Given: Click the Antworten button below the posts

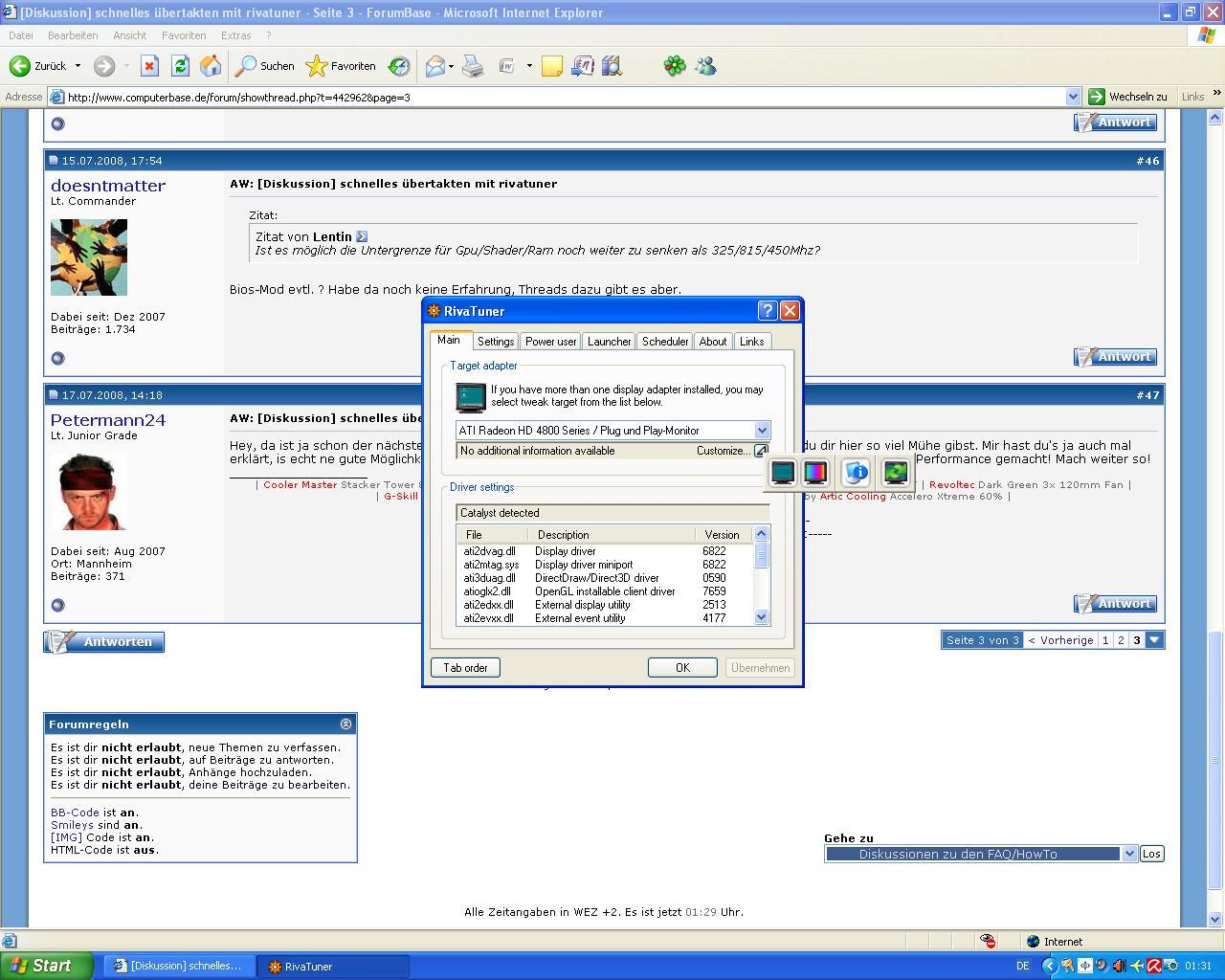Looking at the screenshot, I should click(104, 642).
